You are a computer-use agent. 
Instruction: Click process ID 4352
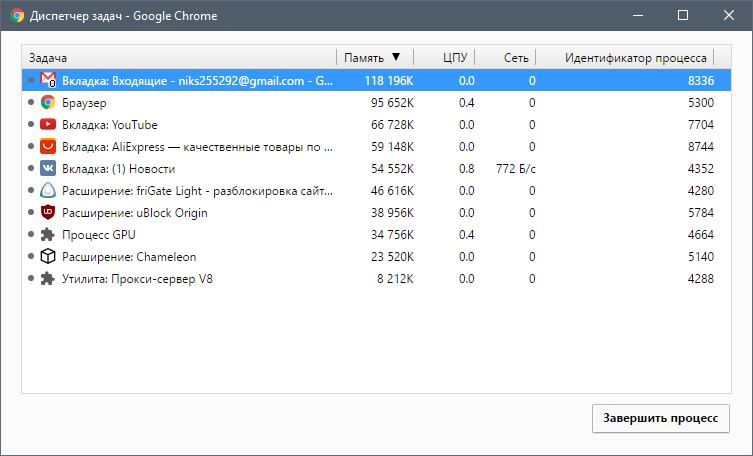tap(701, 169)
